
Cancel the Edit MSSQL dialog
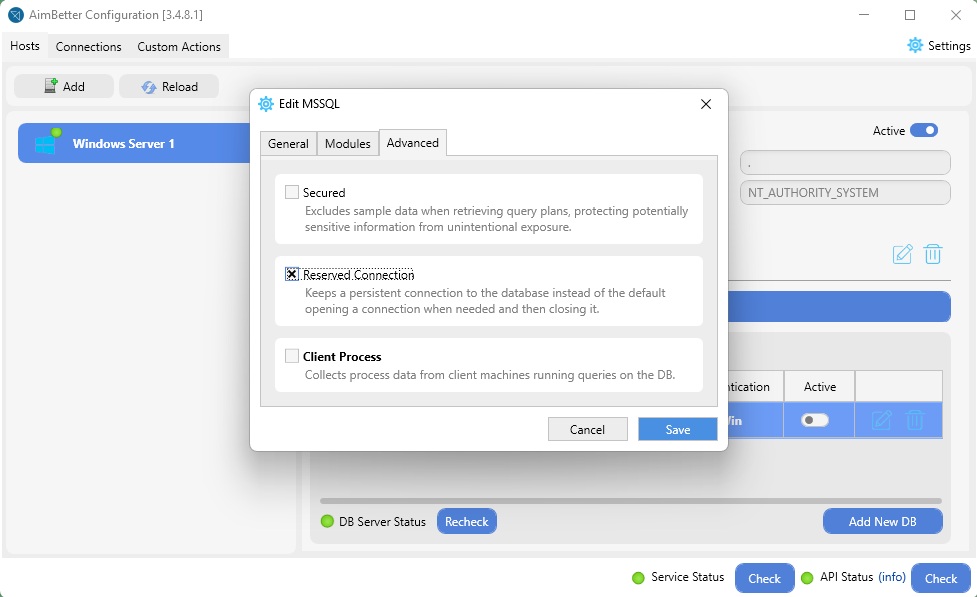pos(587,429)
